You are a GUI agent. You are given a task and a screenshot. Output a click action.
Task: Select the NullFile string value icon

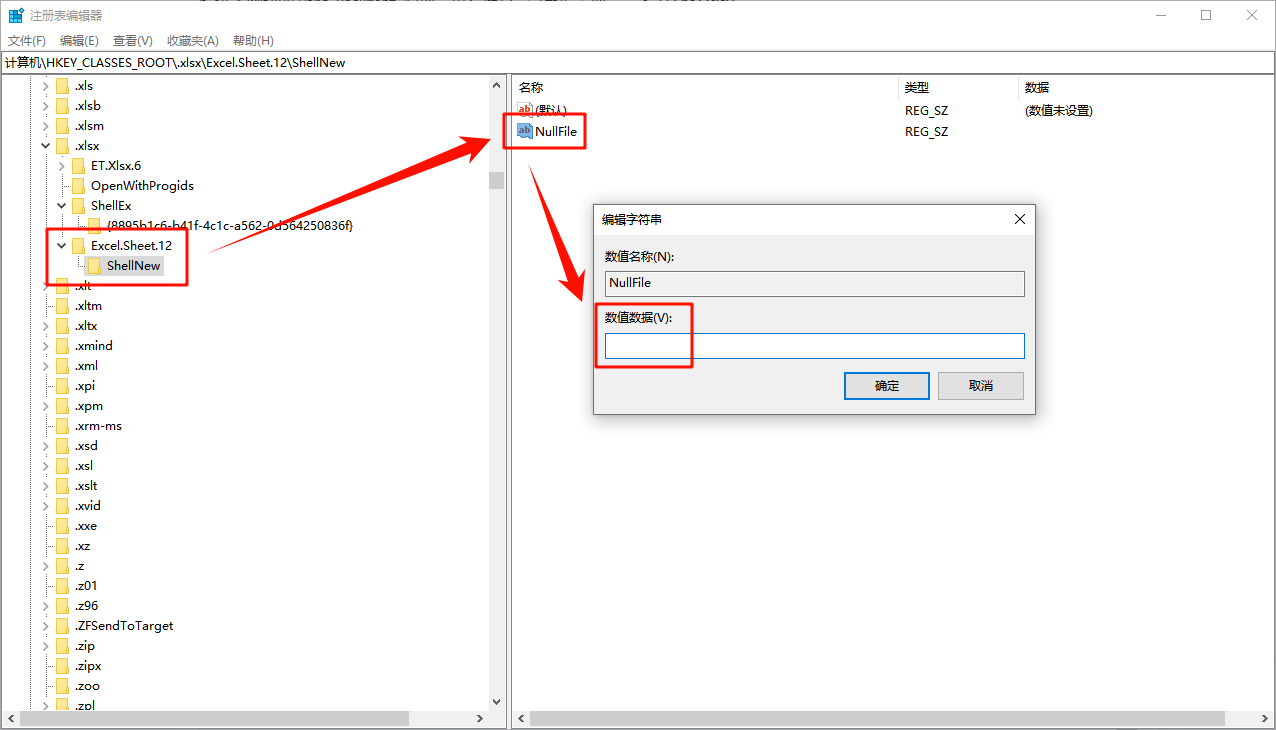(524, 131)
